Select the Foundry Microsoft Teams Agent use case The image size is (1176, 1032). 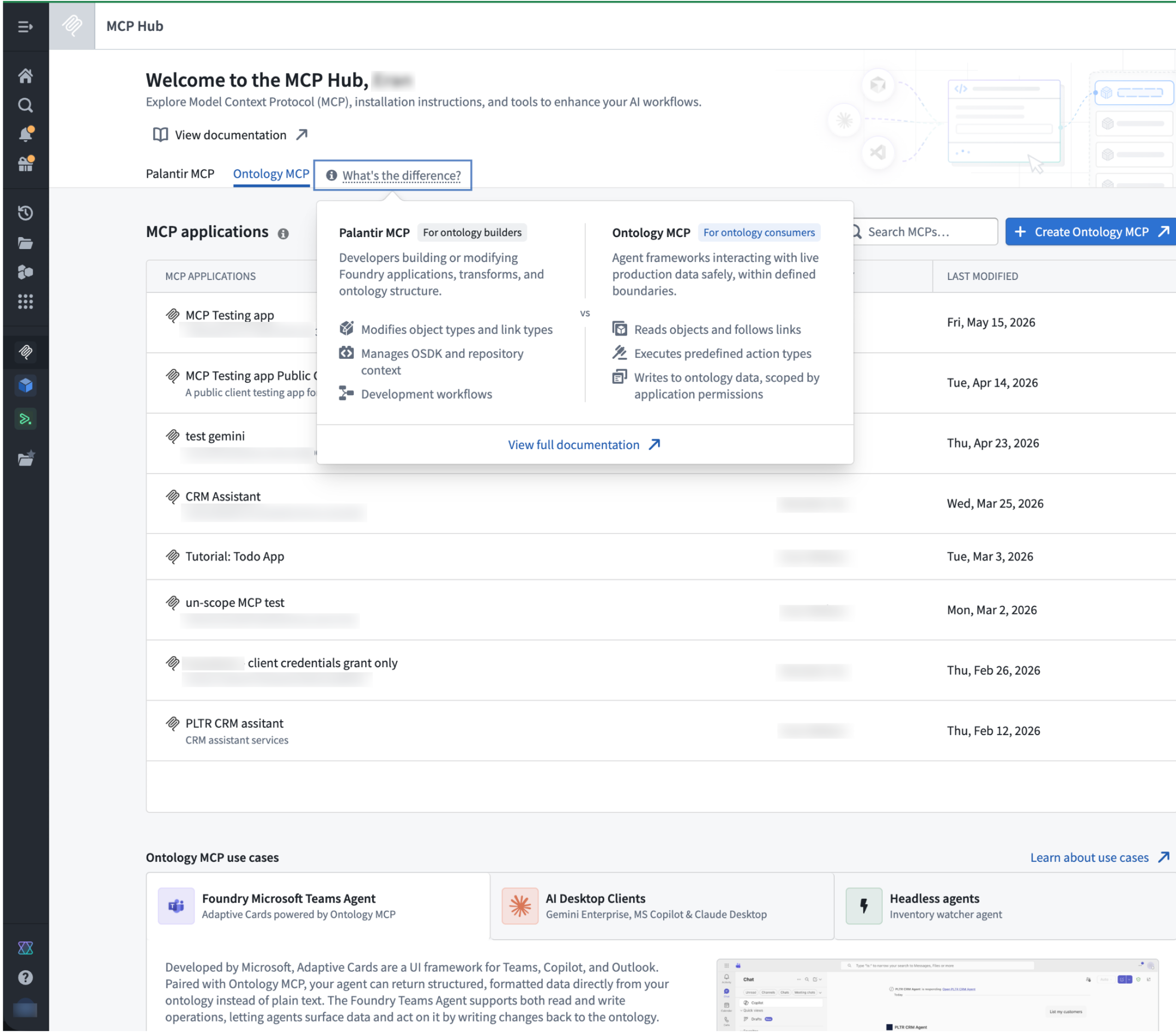point(318,906)
